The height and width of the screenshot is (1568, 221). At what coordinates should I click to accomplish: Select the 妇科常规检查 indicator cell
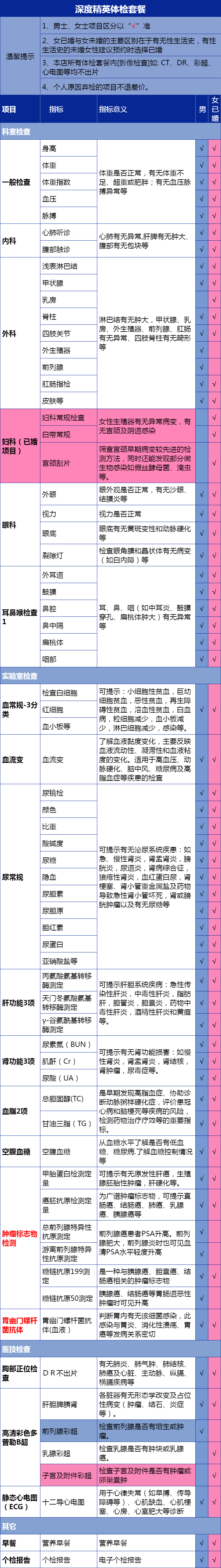(x=69, y=417)
